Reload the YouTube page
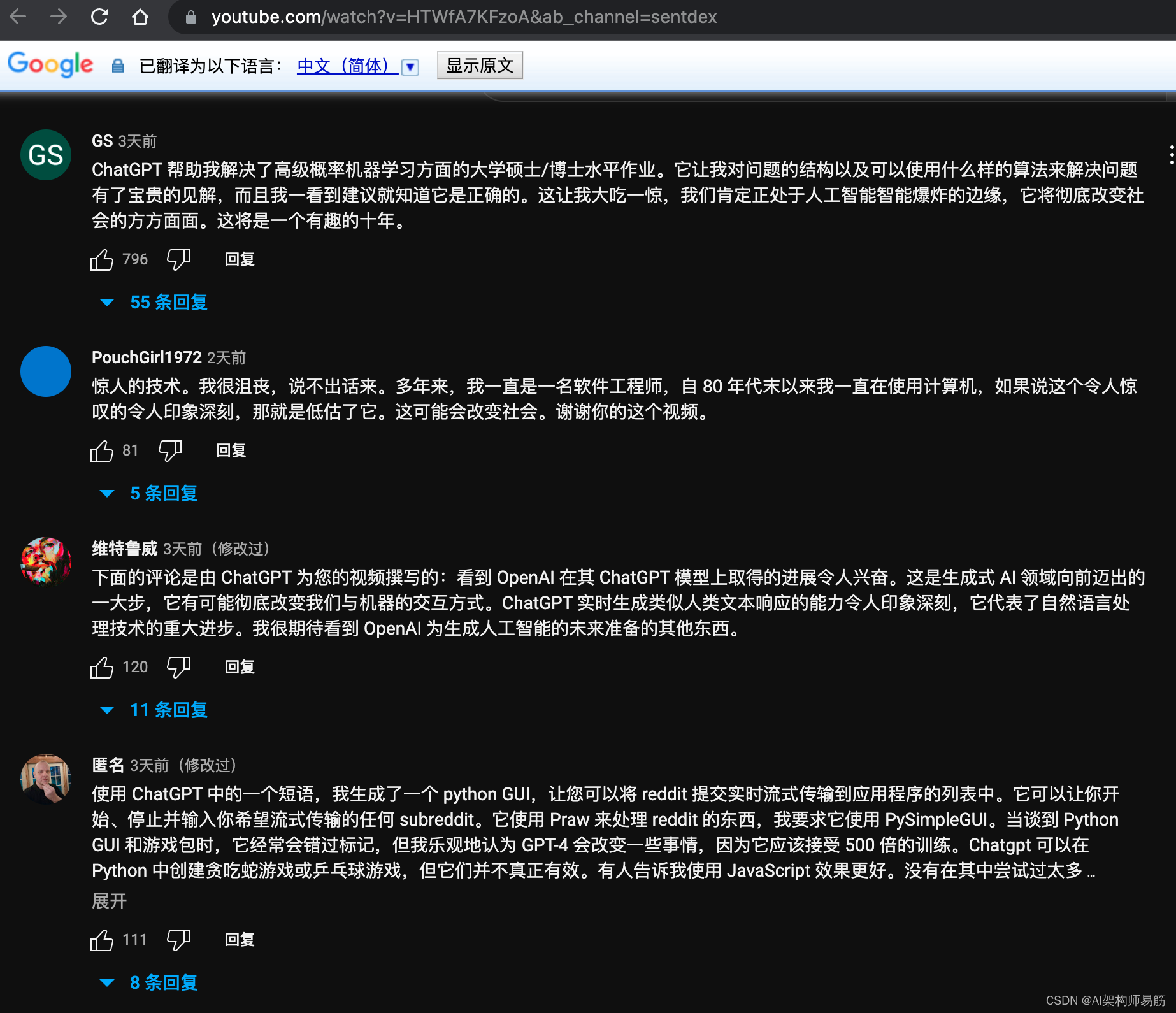1176x1013 pixels. (x=100, y=17)
